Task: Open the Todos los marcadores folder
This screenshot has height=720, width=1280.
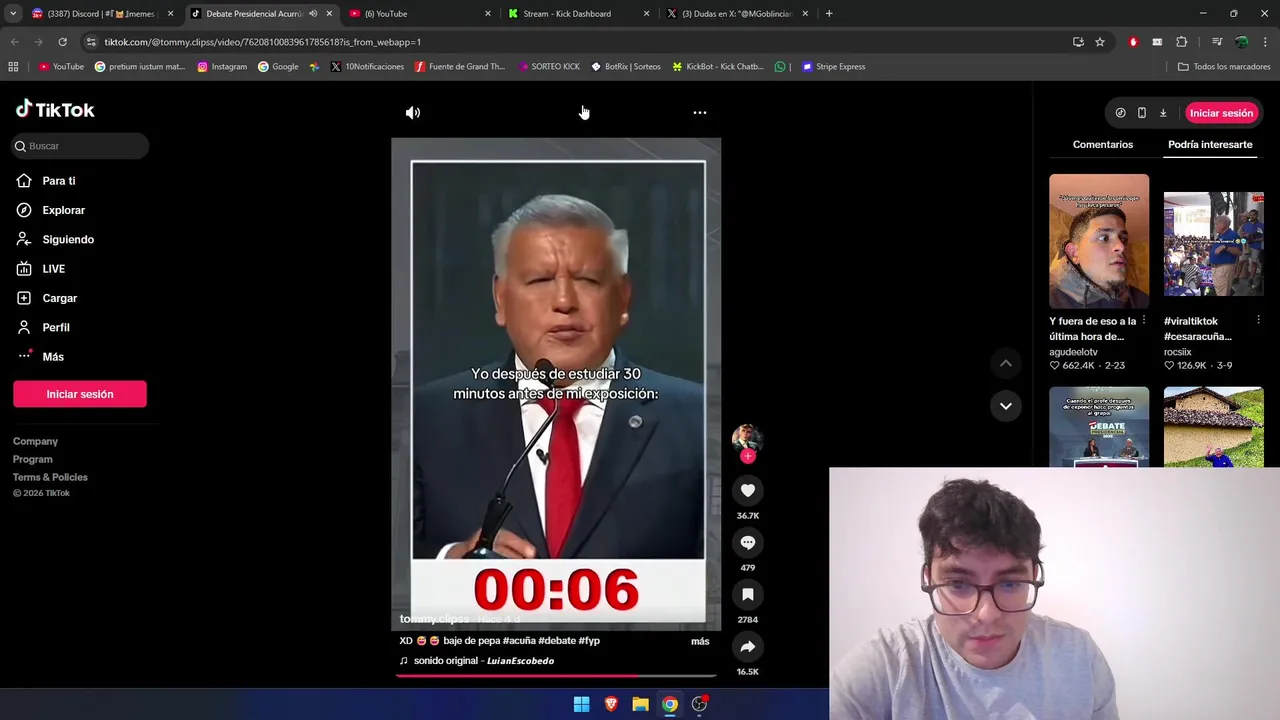Action: (1224, 67)
